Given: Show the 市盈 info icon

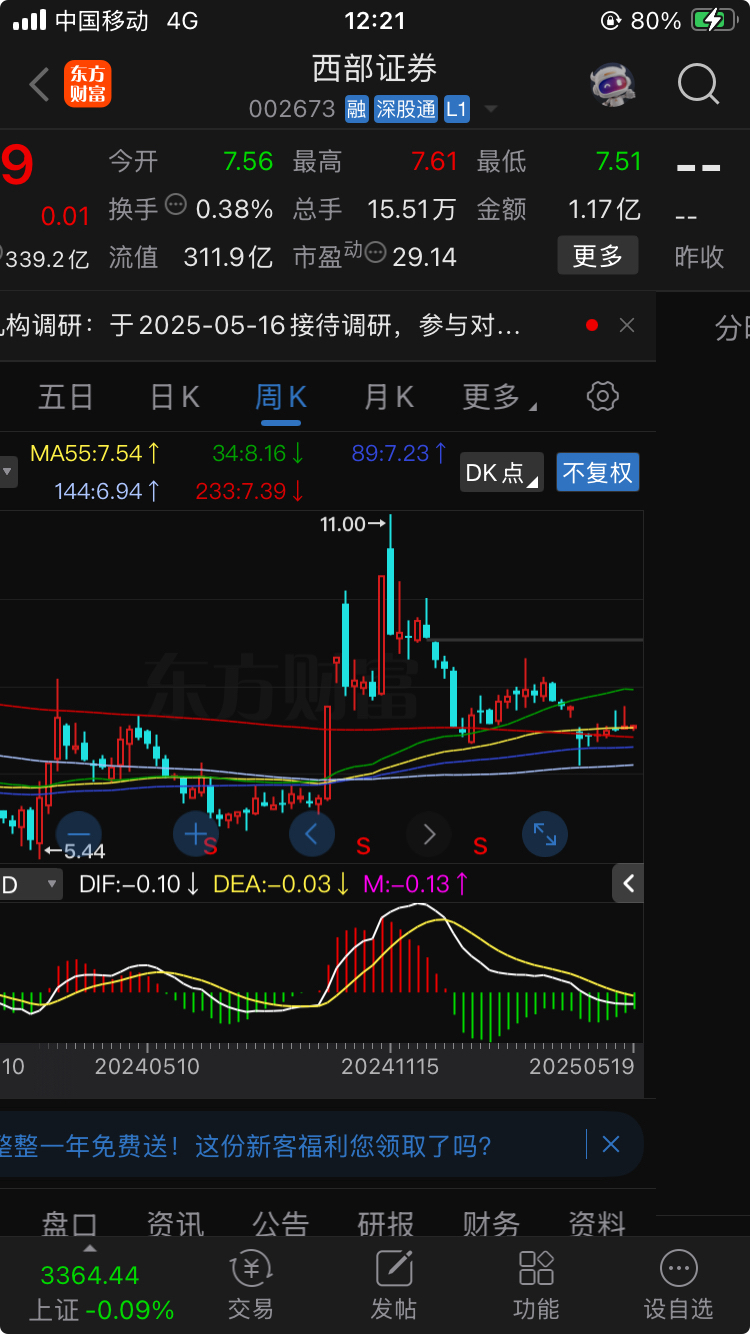Looking at the screenshot, I should (375, 252).
